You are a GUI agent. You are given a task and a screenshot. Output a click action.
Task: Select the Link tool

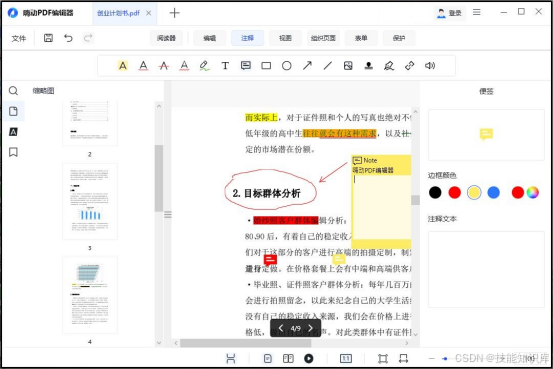pos(409,66)
